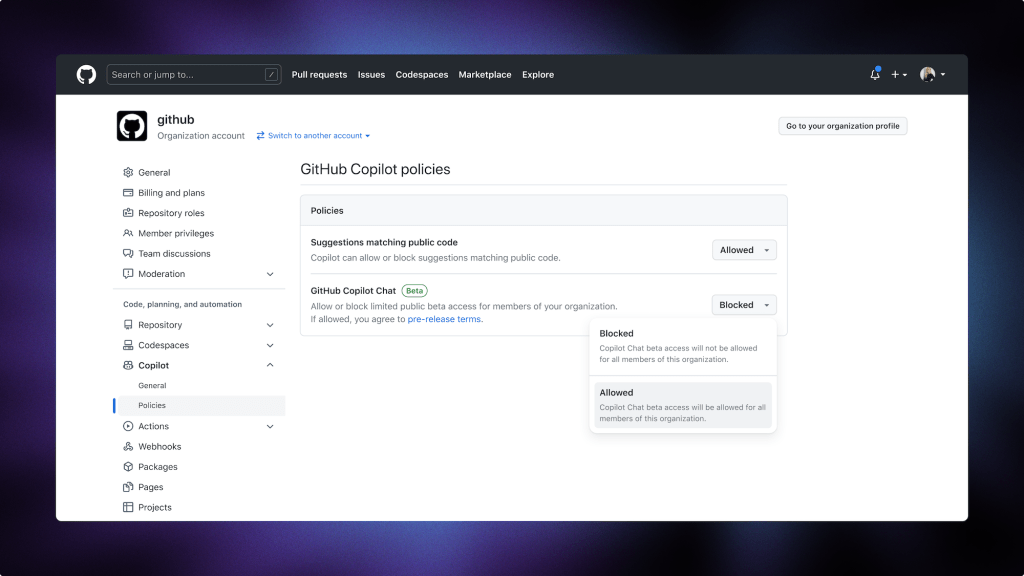
Task: Open the create new (+) menu
Action: tap(898, 74)
